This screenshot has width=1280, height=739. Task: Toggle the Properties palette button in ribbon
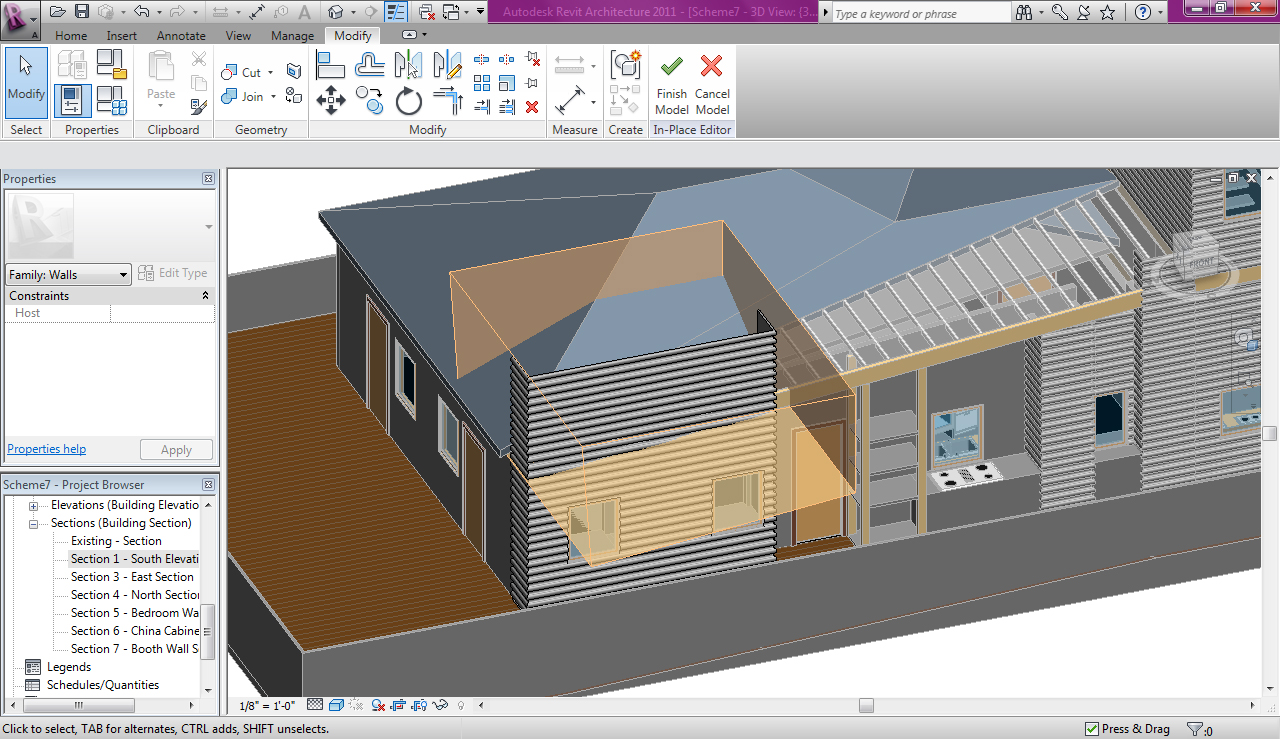click(72, 101)
